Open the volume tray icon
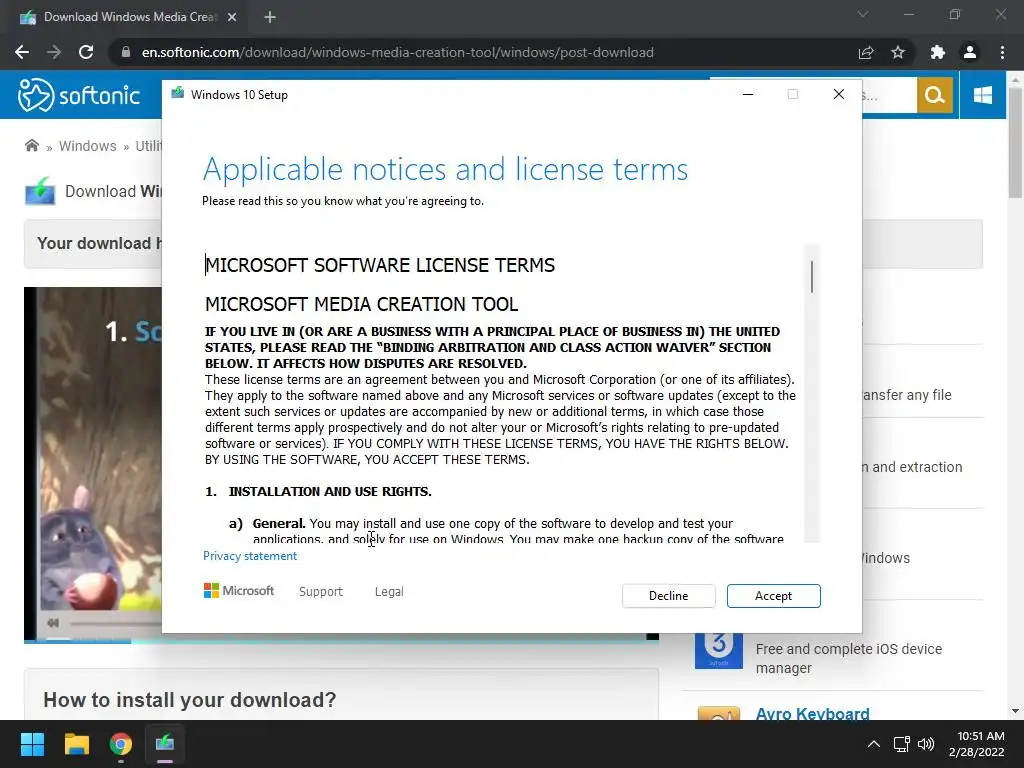 coord(925,744)
